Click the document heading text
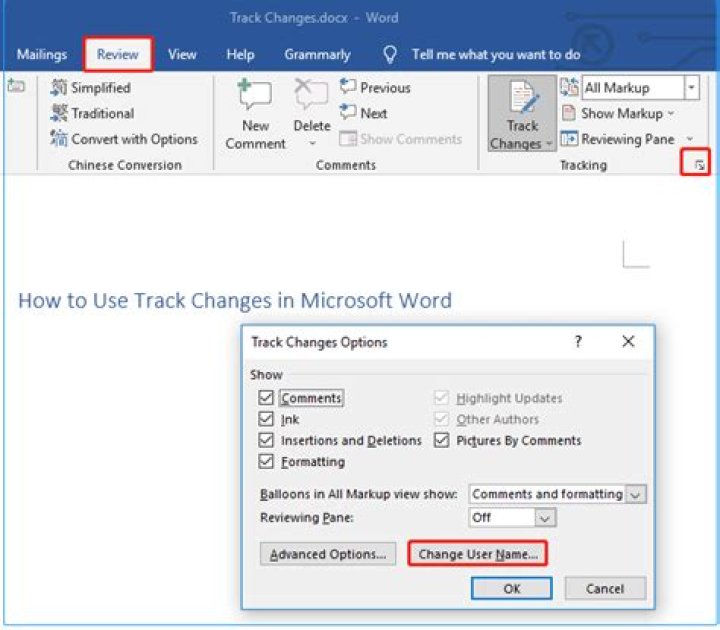This screenshot has height=630, width=720. (x=235, y=300)
